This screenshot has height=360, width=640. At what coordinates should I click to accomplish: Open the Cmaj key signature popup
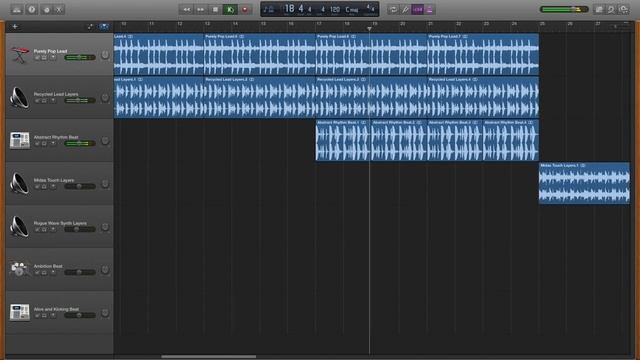[x=351, y=9]
